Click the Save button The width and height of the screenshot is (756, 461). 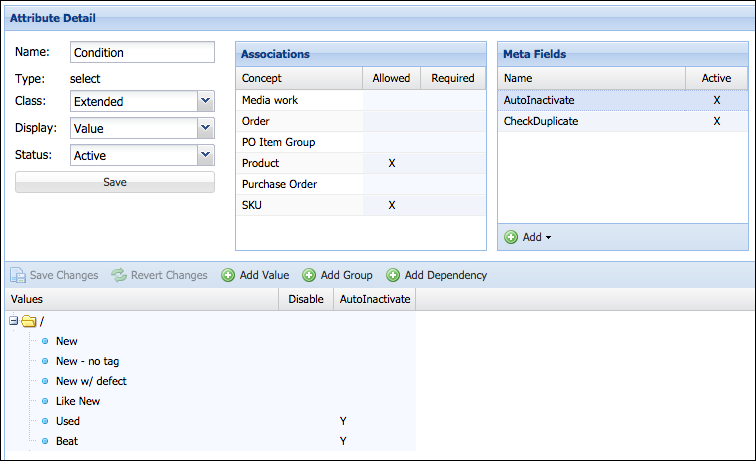[x=115, y=182]
